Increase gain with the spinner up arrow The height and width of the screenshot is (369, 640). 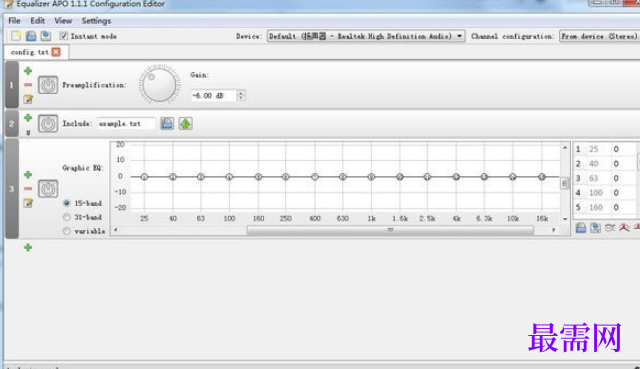pos(241,93)
